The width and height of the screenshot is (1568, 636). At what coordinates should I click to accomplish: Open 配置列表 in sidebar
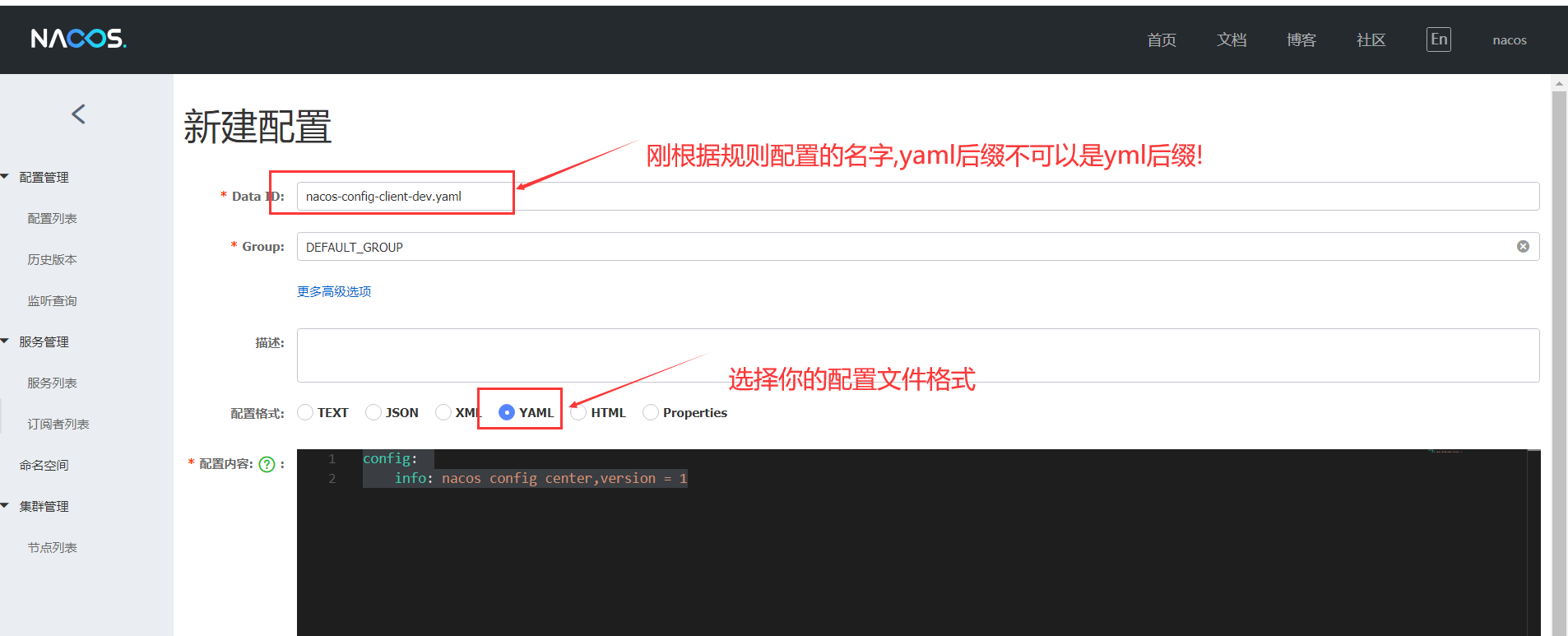[x=52, y=218]
